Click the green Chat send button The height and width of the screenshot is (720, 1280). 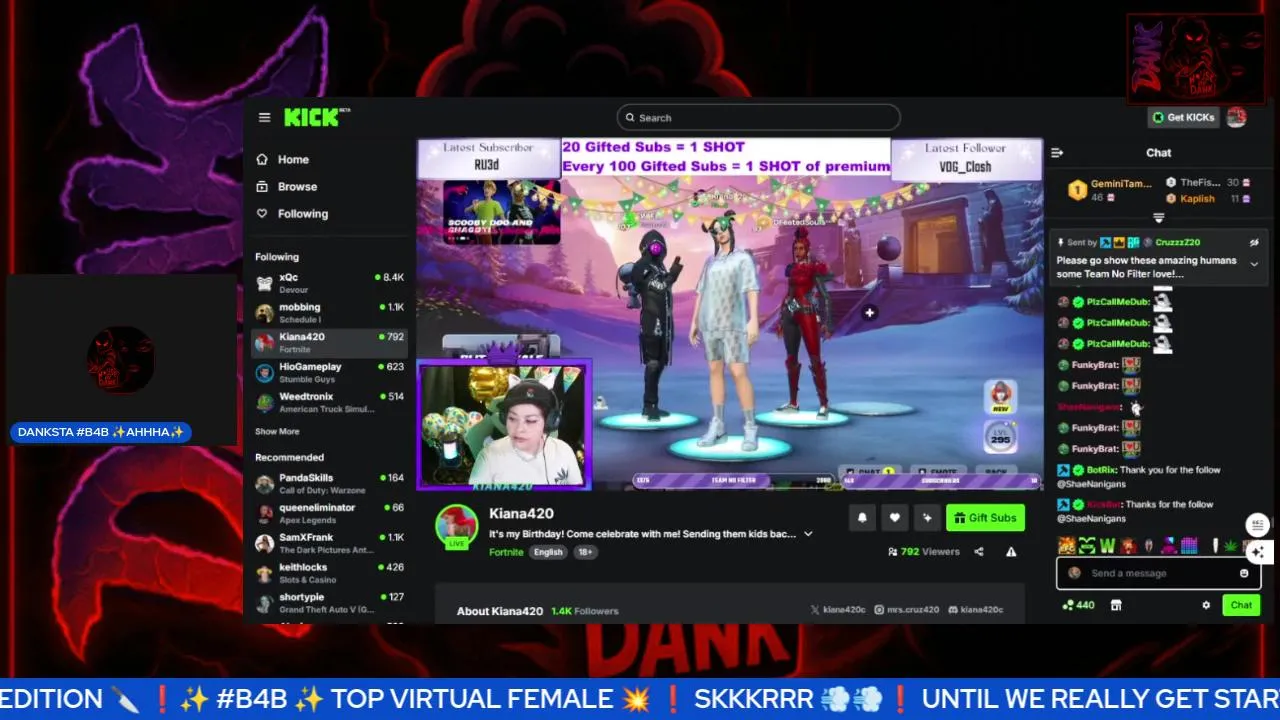[1241, 605]
